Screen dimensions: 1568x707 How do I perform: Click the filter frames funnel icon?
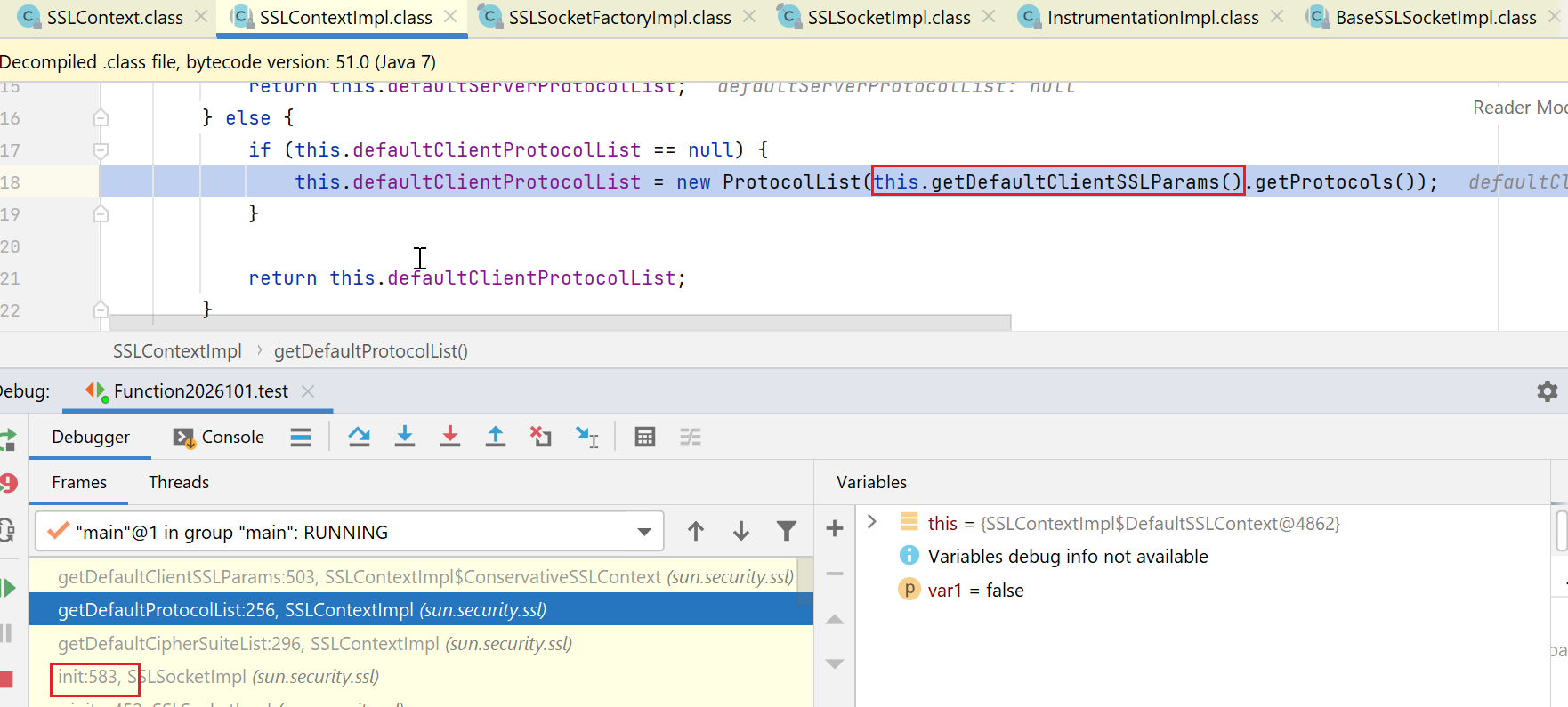click(787, 532)
